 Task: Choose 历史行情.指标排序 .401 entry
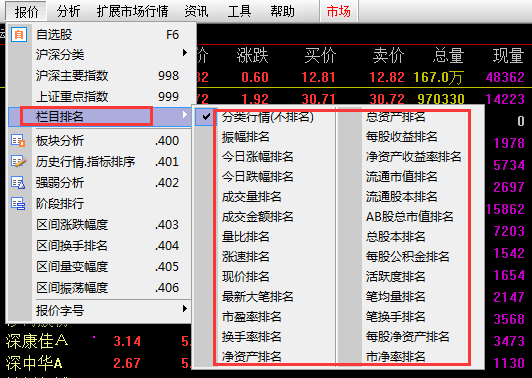101,162
